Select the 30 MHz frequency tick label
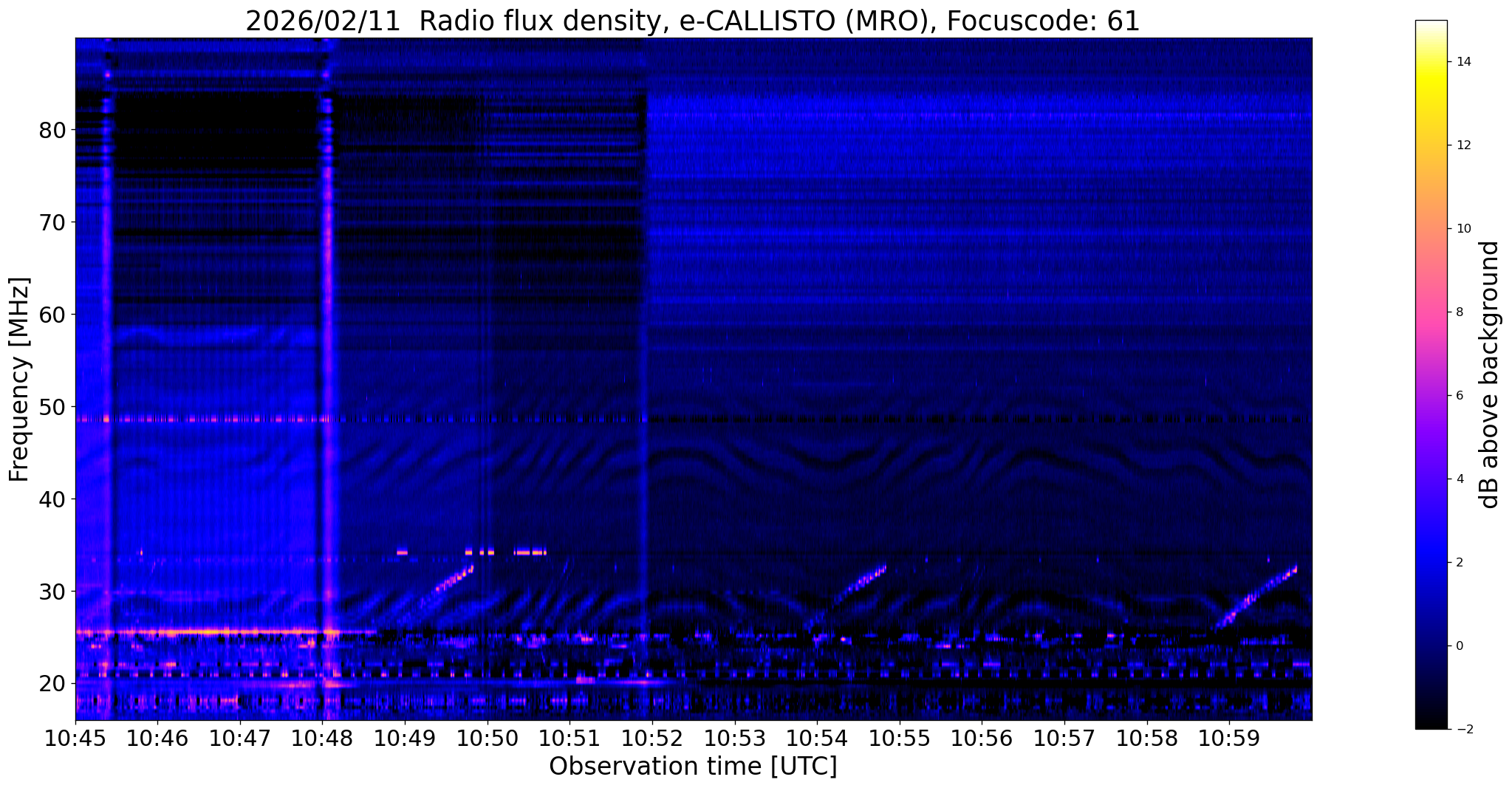Viewport: 1512px width, 788px height. pos(52,592)
